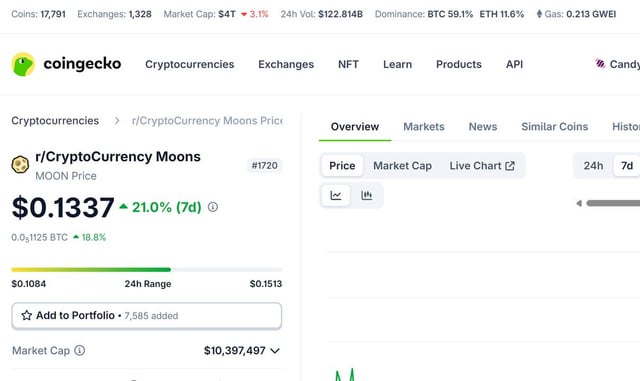This screenshot has height=381, width=640.
Task: Click the CoinGecko gecko logo
Action: tap(23, 64)
